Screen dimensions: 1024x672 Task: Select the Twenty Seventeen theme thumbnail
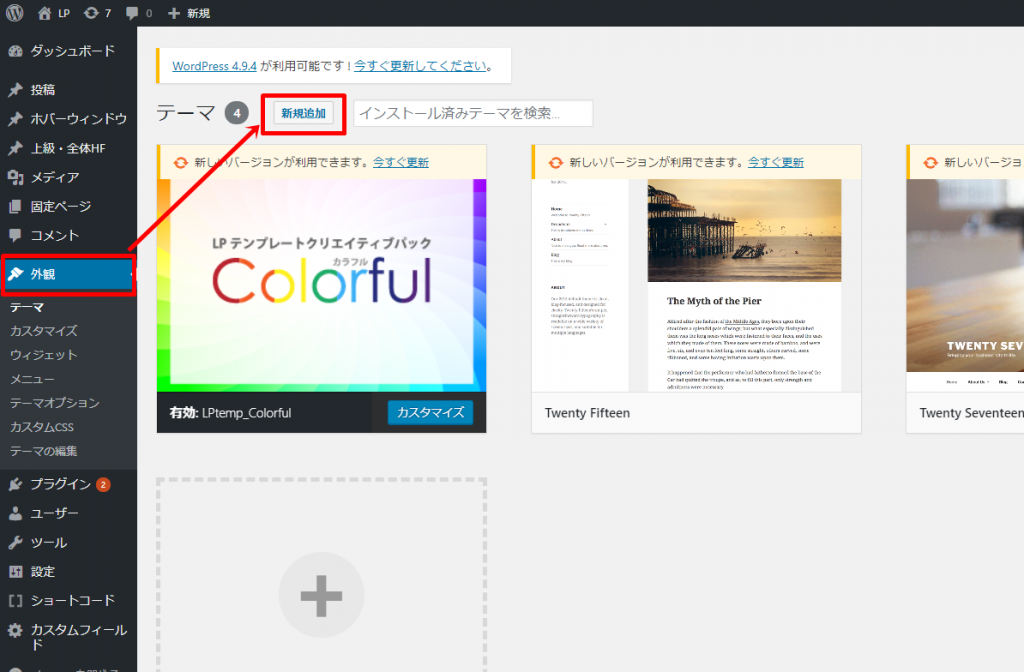(965, 285)
